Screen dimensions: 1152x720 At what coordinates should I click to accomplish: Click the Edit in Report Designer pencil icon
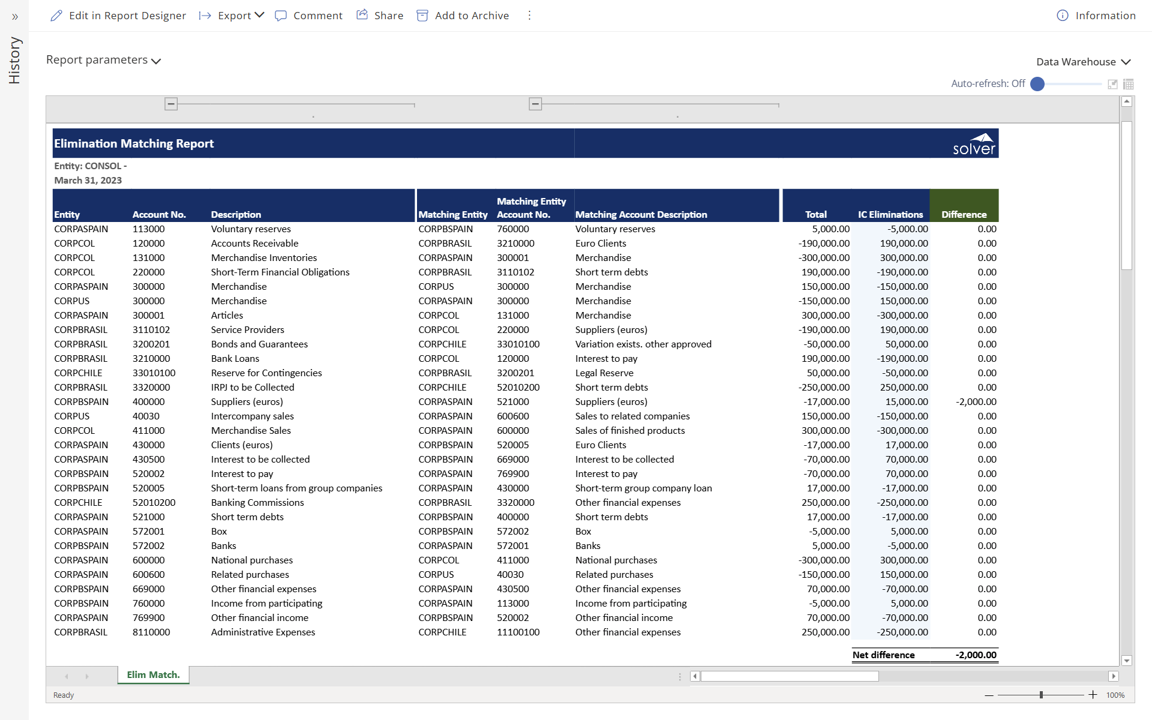(x=56, y=16)
